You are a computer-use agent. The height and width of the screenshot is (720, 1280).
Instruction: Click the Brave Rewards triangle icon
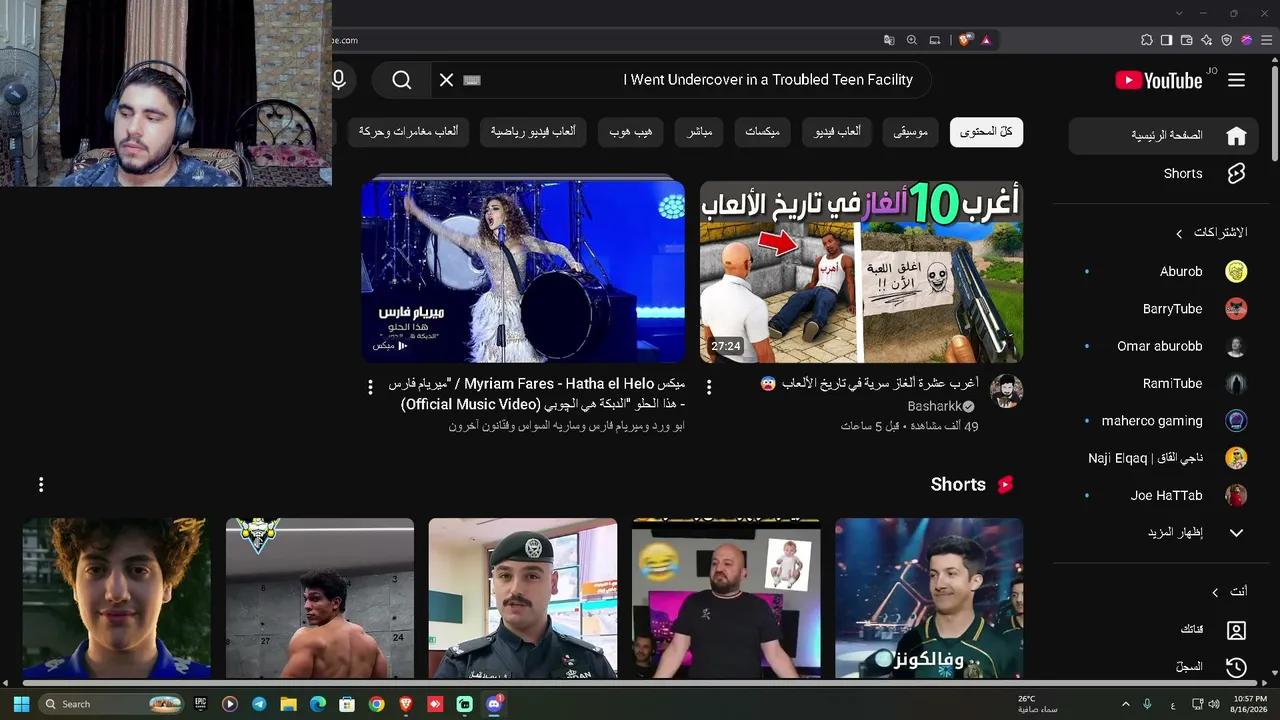tap(986, 40)
